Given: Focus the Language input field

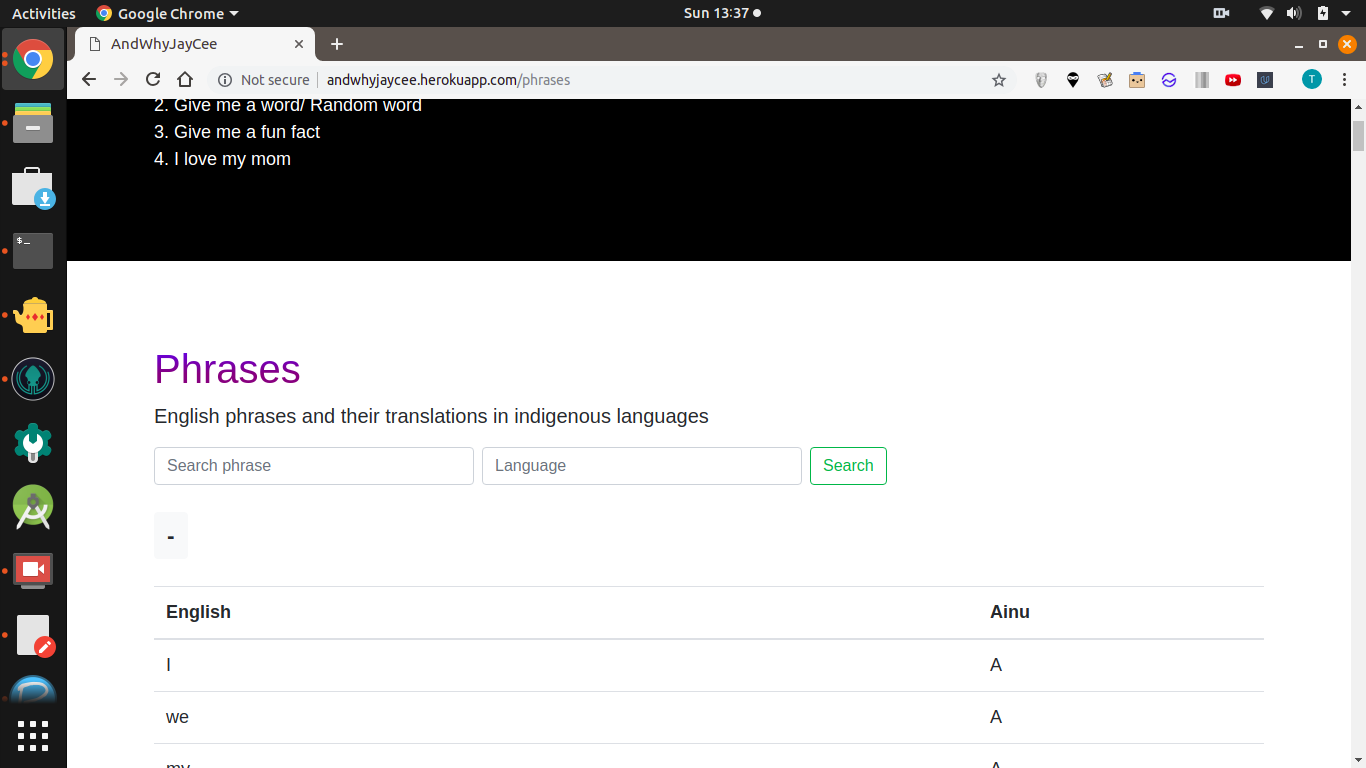Looking at the screenshot, I should 642,466.
